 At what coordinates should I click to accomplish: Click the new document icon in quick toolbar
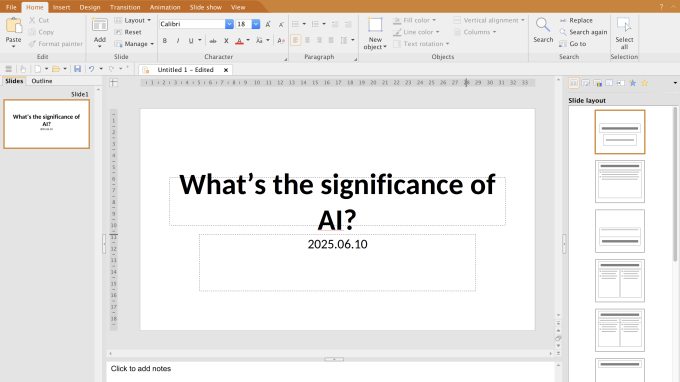[x=38, y=69]
